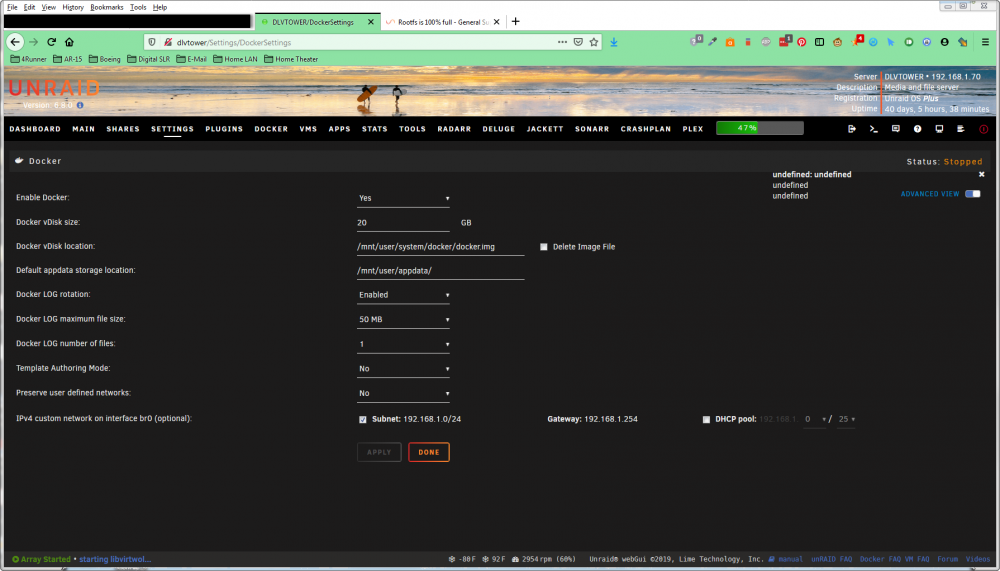Switch to the Plugins tab
This screenshot has height=571, width=1000.
(x=224, y=129)
